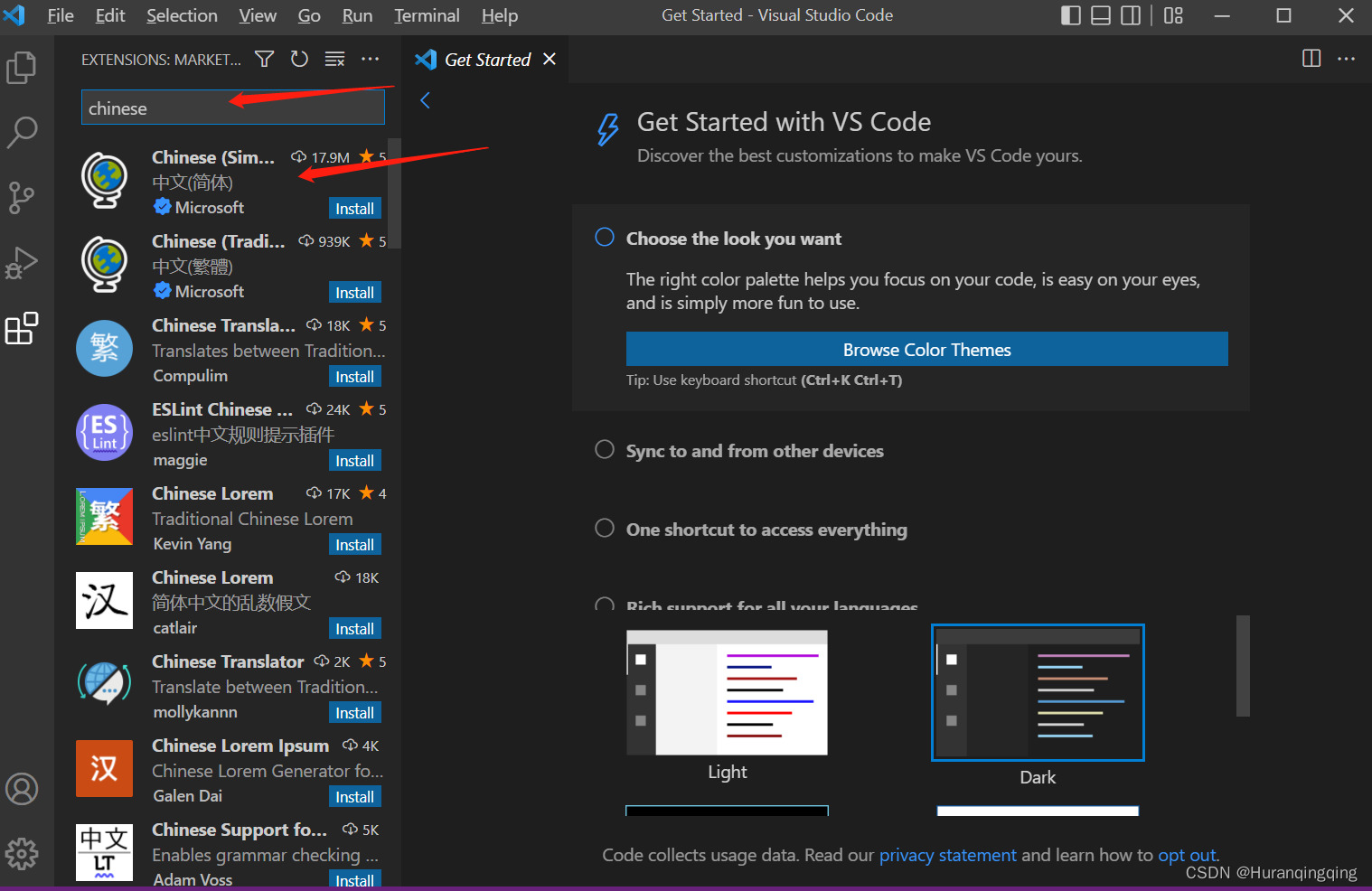
Task: Open the Extensions view icon
Action: point(22,329)
